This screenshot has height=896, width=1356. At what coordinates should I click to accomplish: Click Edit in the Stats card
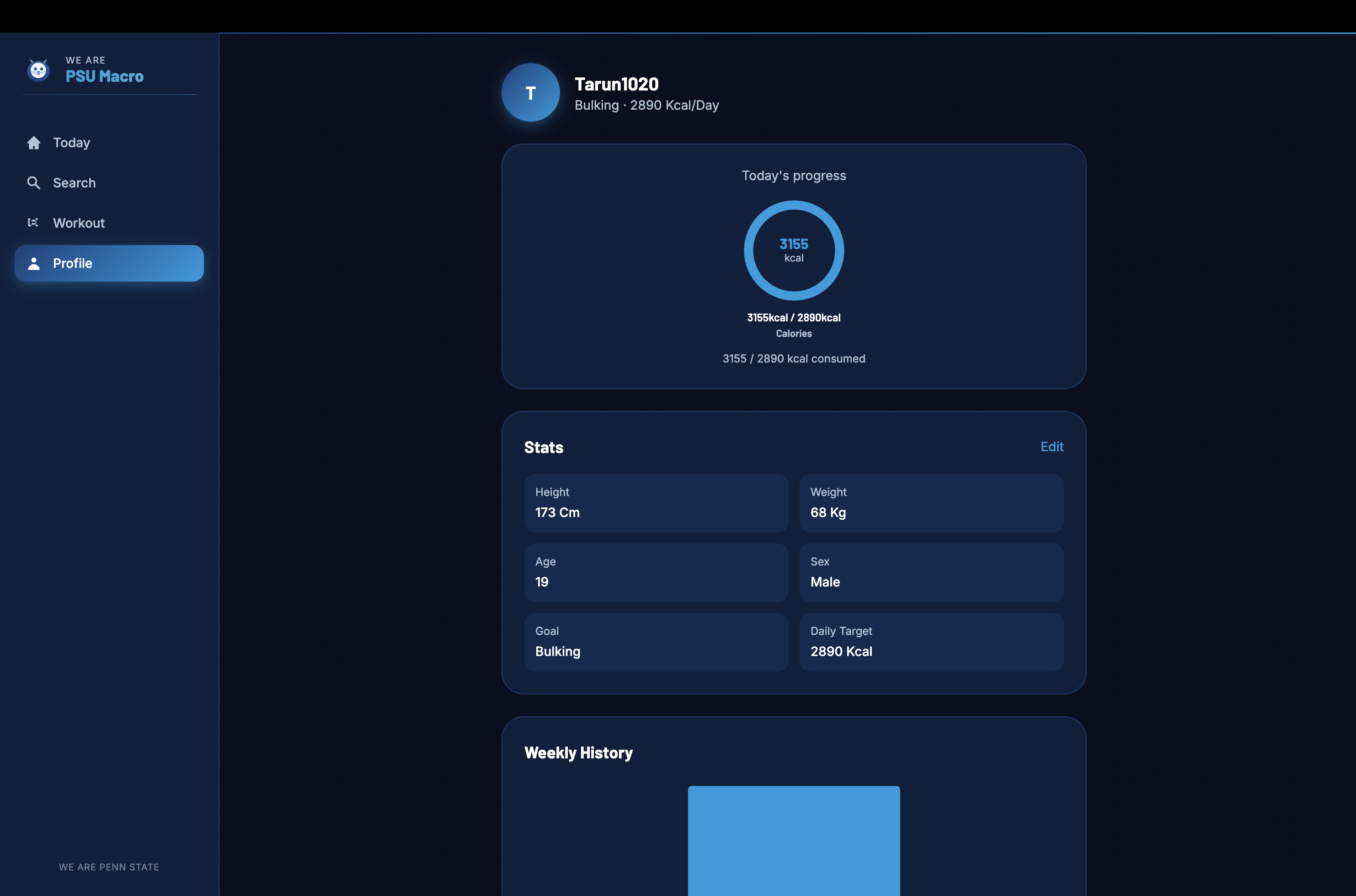tap(1052, 447)
